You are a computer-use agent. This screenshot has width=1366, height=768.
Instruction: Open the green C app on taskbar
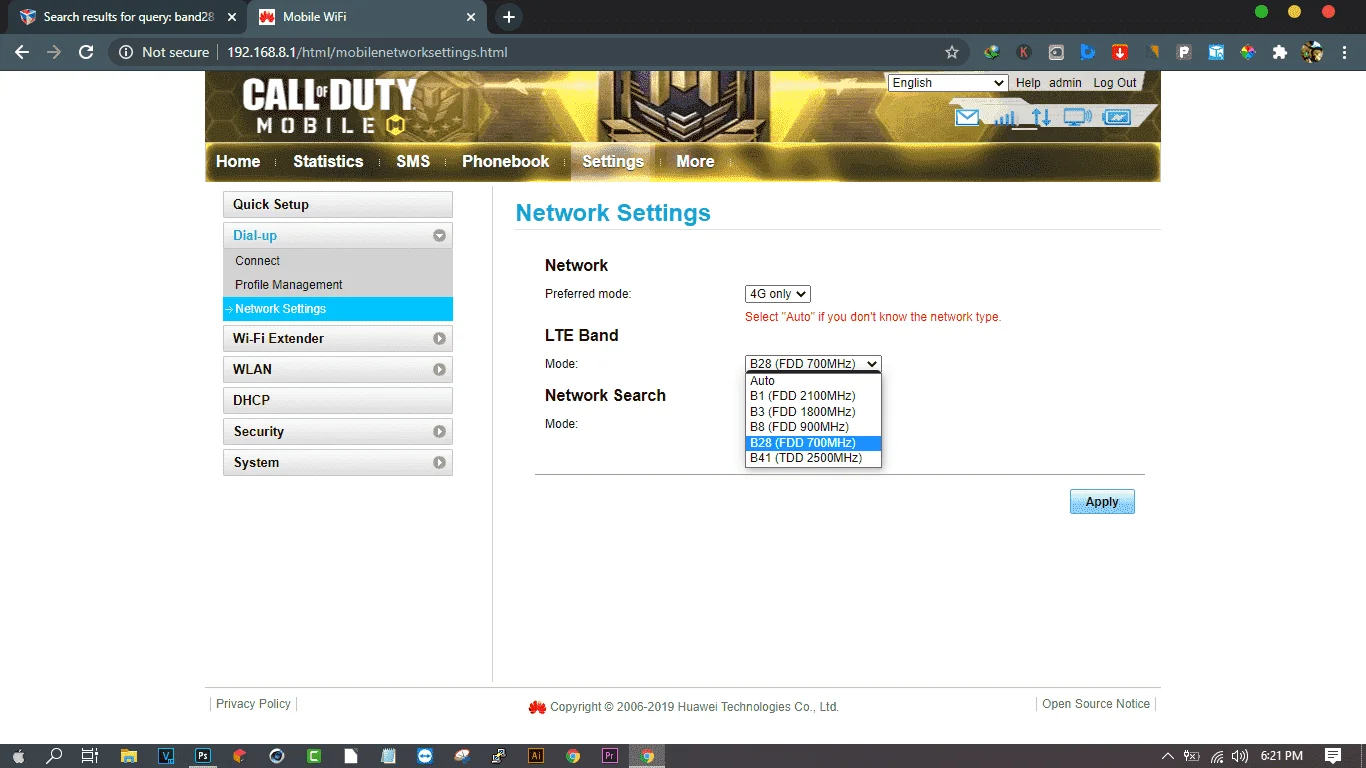[x=314, y=756]
